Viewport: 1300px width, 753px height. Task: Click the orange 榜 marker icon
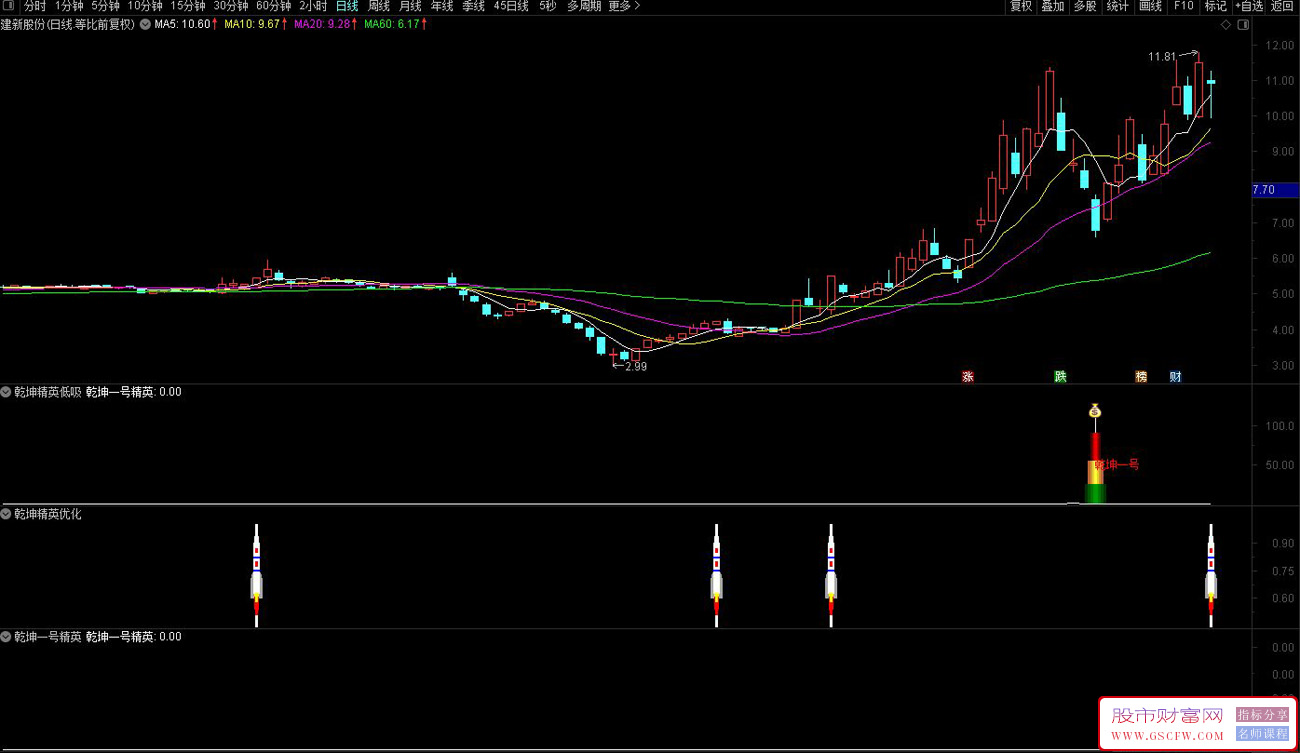tap(1141, 377)
